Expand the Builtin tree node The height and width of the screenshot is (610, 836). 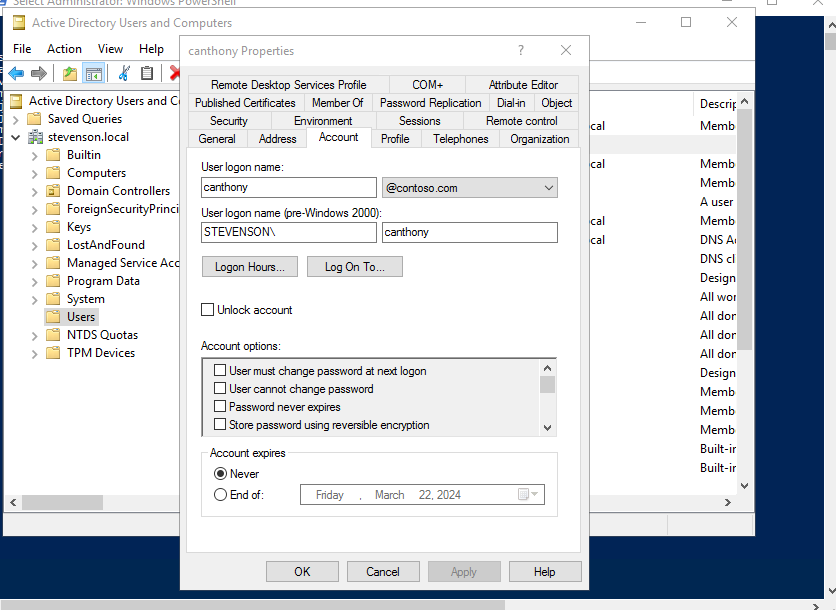(35, 155)
